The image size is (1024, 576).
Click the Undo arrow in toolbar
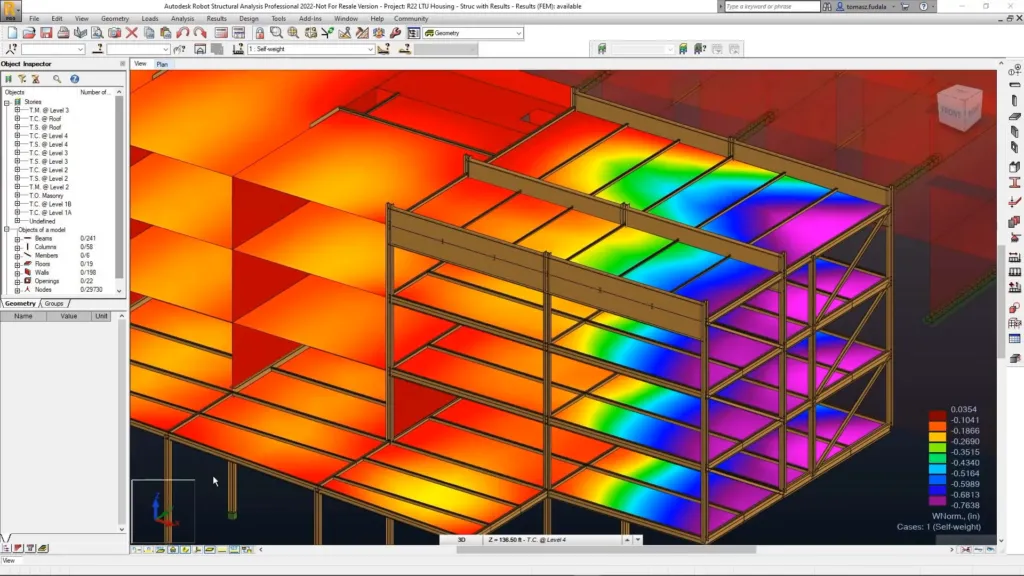pos(183,33)
